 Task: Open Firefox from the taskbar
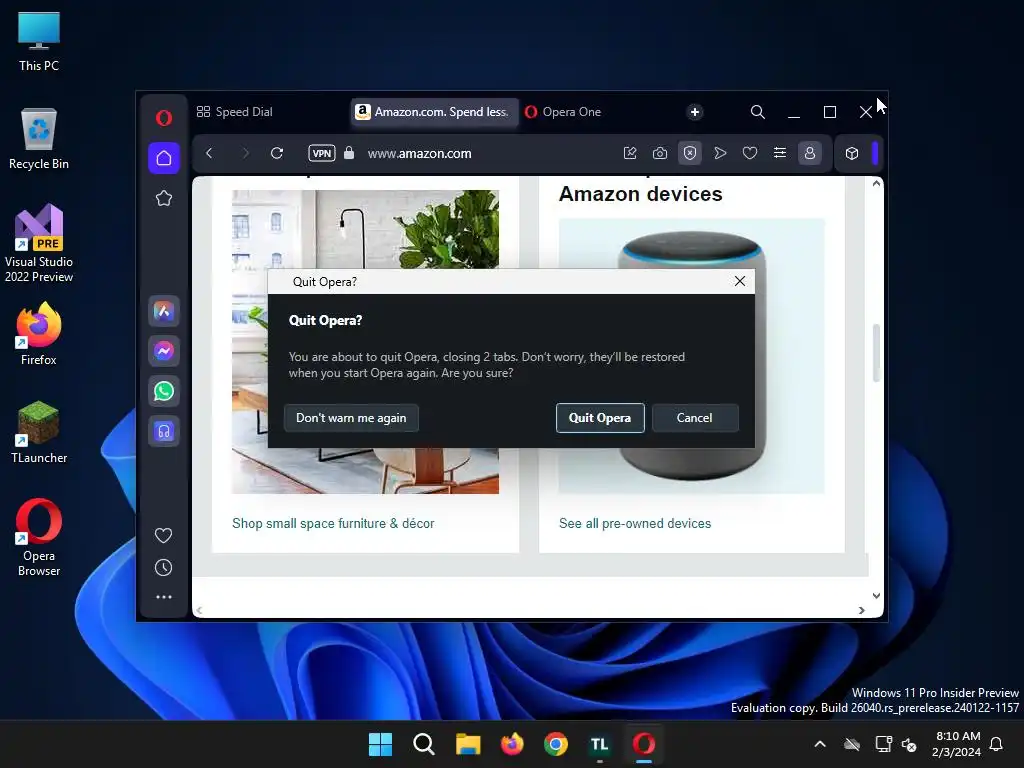click(512, 744)
